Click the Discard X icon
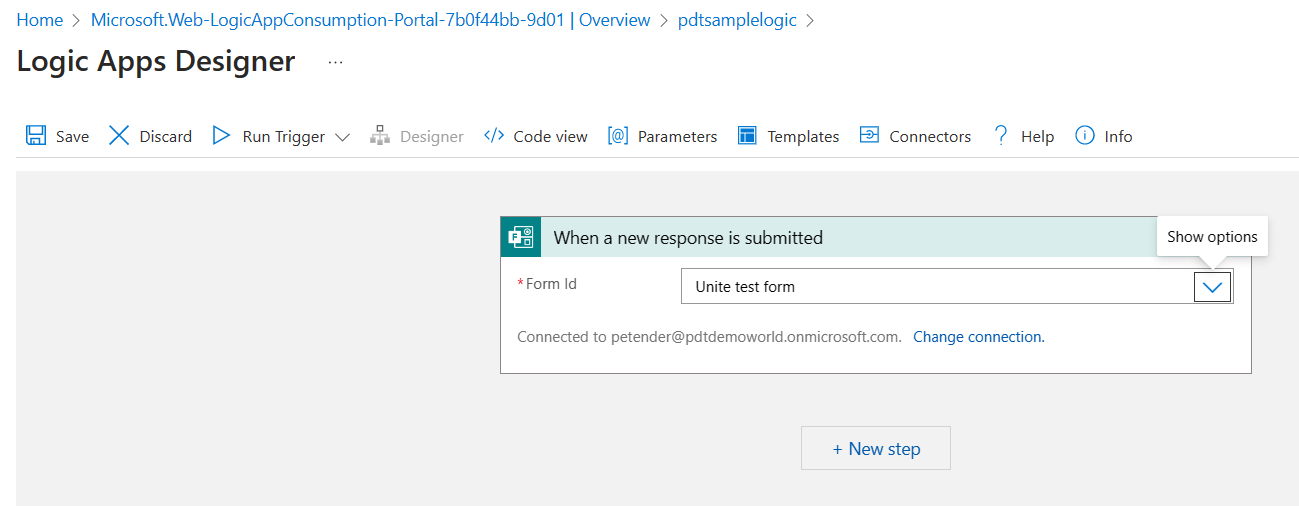 click(x=119, y=136)
